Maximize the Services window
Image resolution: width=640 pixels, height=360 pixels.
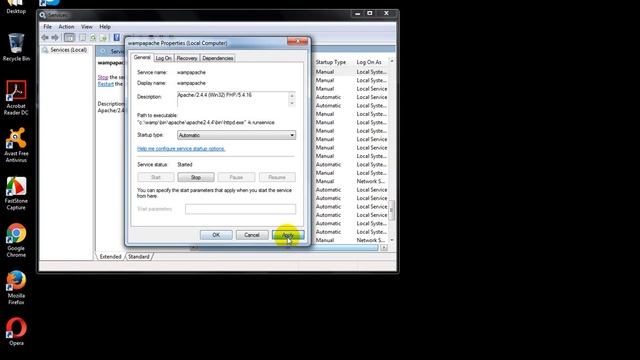coord(369,13)
